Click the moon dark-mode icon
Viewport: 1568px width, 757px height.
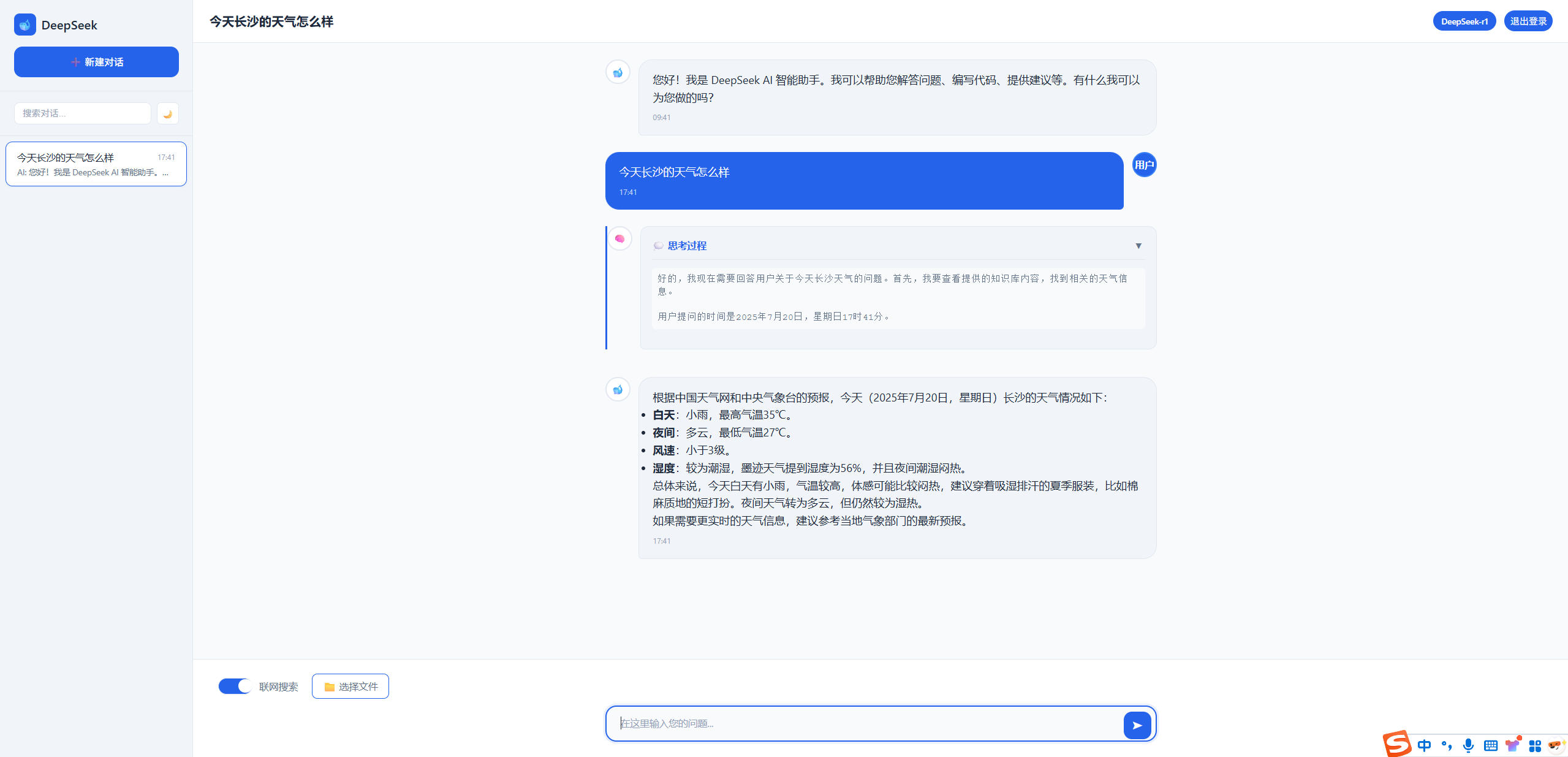pyautogui.click(x=167, y=113)
